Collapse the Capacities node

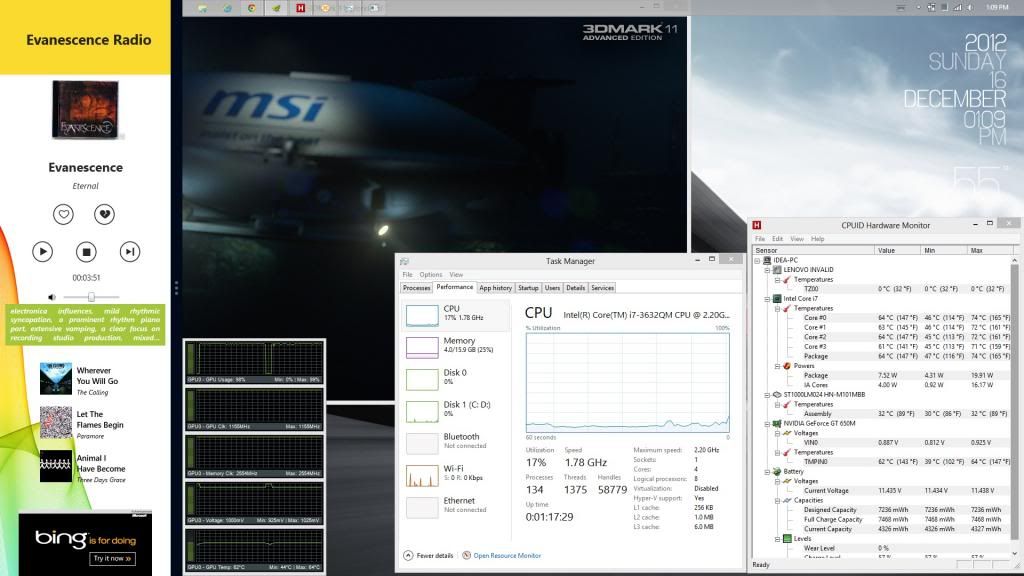coord(777,500)
